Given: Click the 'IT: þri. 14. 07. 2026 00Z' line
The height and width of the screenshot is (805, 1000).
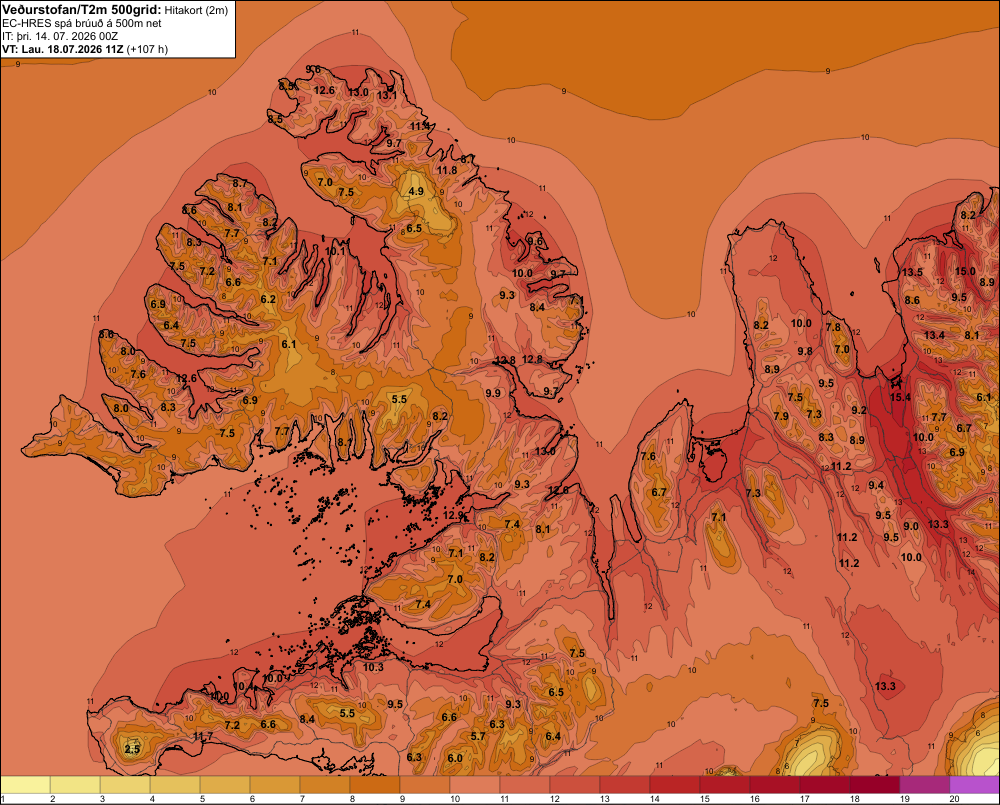Looking at the screenshot, I should click(60, 36).
